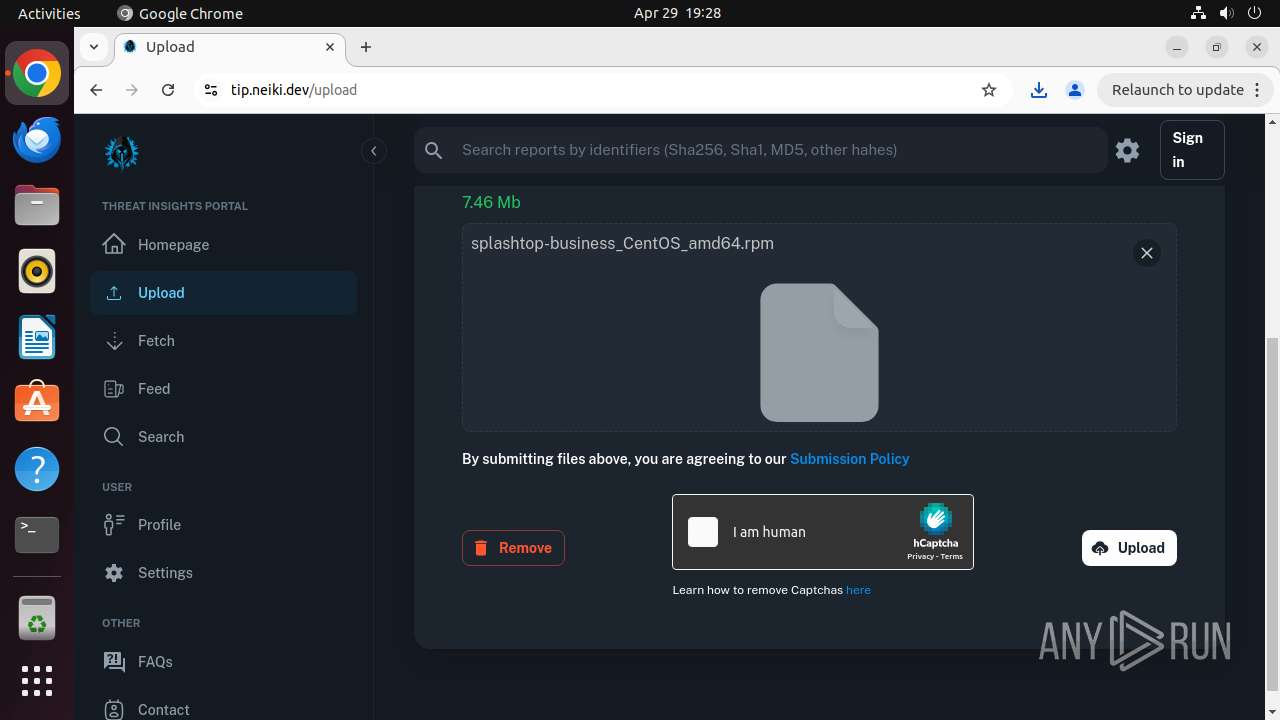Screen dimensions: 1280x720
Task: Open the hCaptcha Privacy link
Action: click(920, 556)
